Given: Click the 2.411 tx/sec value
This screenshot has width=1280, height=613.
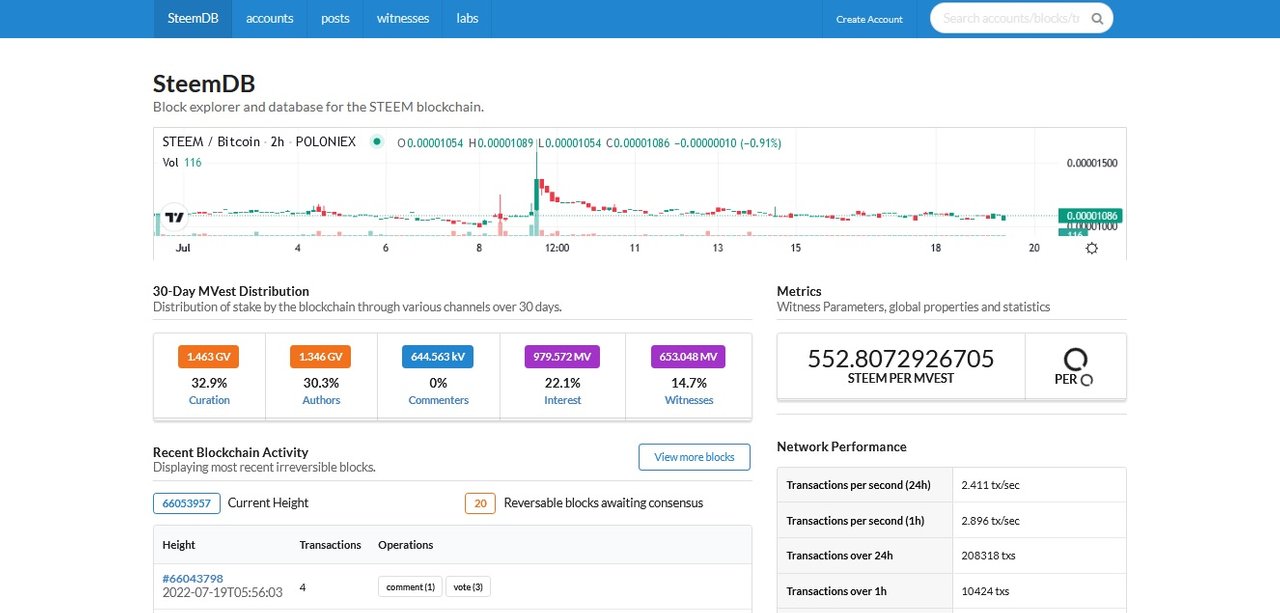Looking at the screenshot, I should 990,485.
